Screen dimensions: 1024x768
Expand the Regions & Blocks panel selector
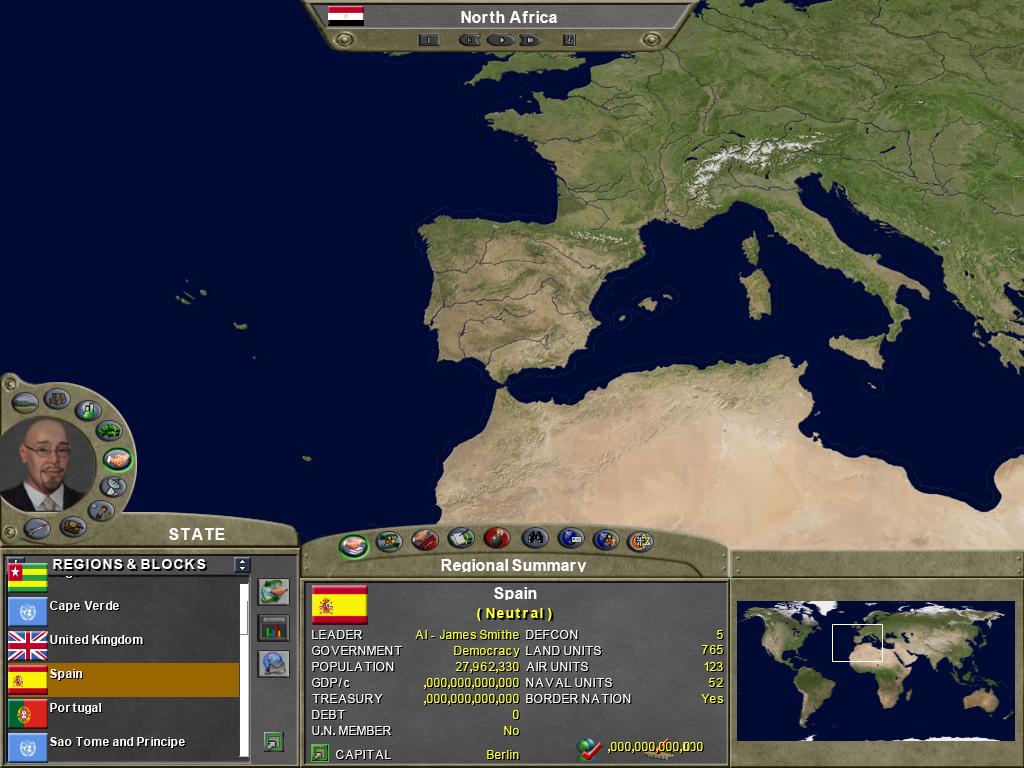[x=241, y=564]
